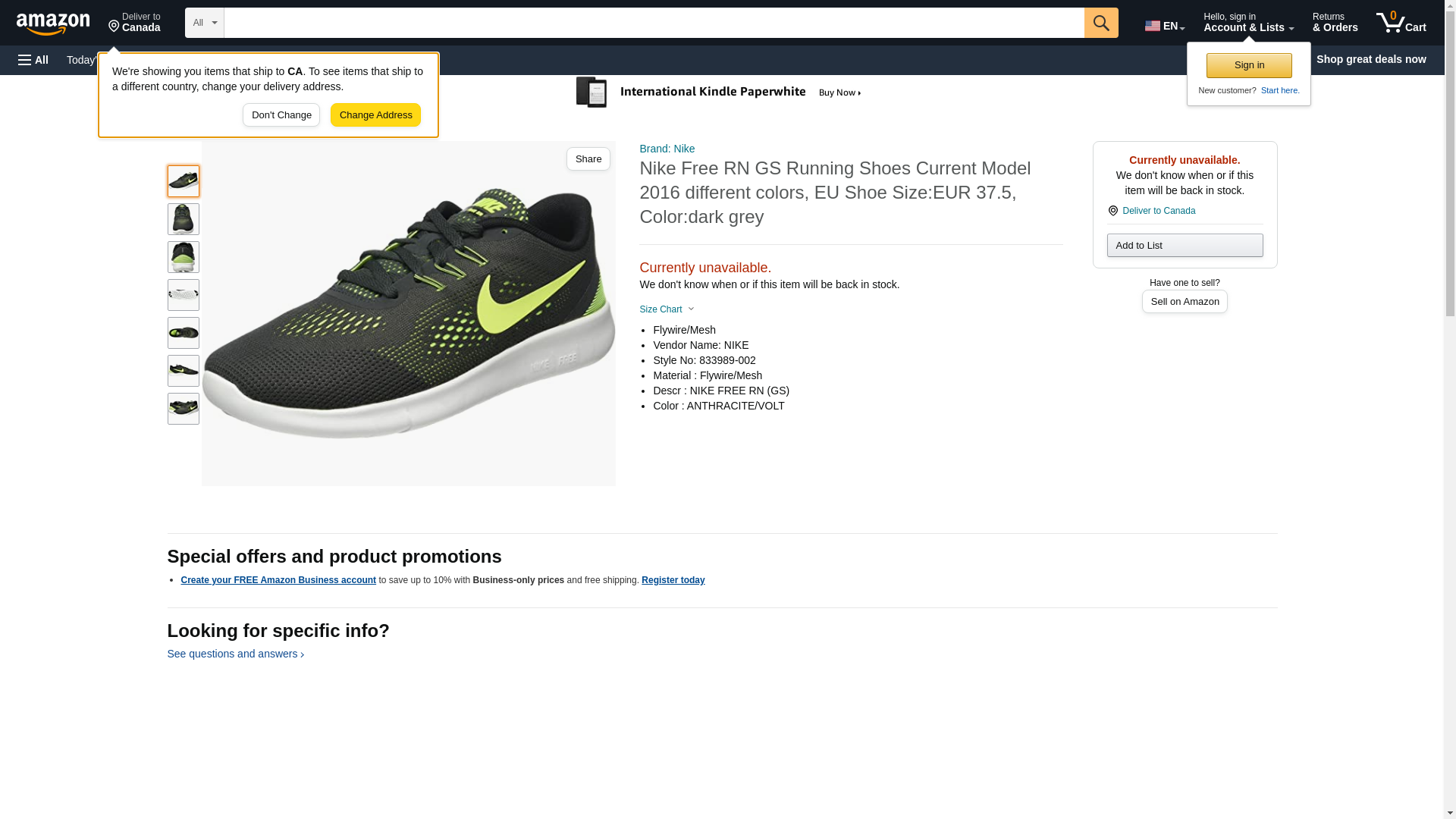1456x819 pixels.
Task: Click Don't Change button
Action: [281, 115]
